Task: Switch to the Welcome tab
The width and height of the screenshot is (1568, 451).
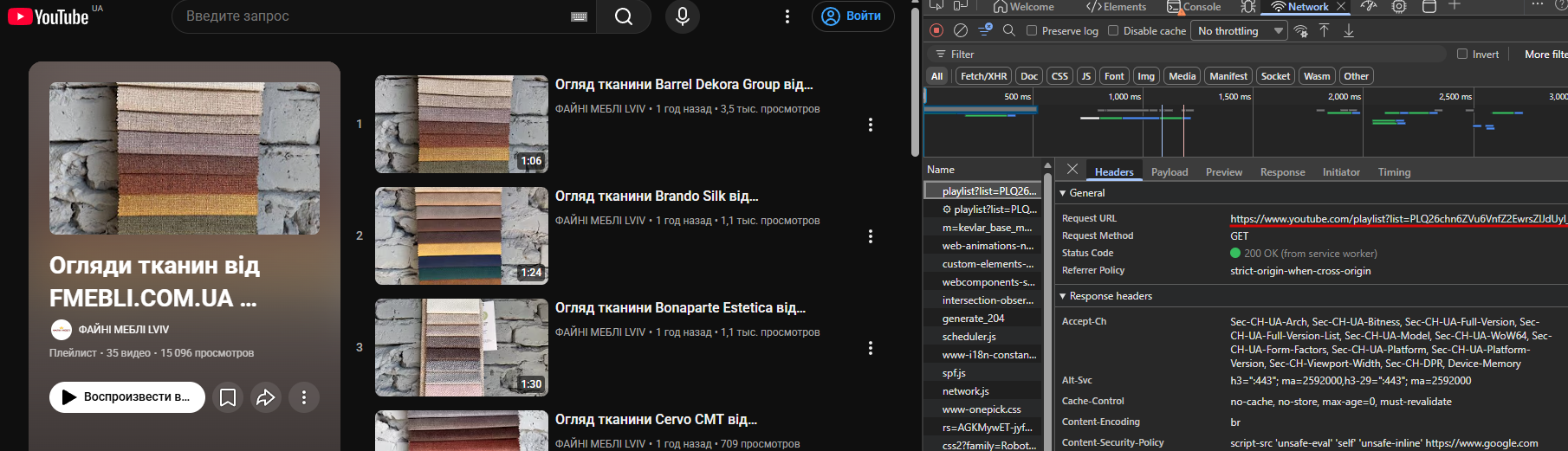Action: pos(1023,6)
